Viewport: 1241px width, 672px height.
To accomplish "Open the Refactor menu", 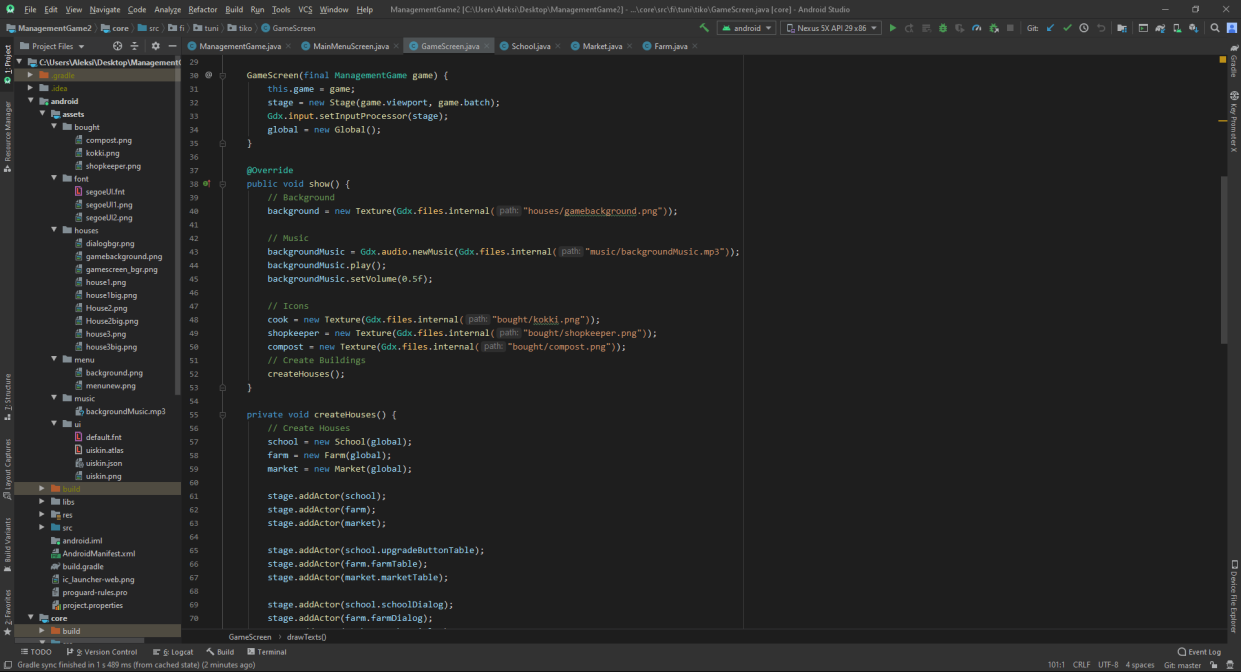I will pyautogui.click(x=203, y=9).
